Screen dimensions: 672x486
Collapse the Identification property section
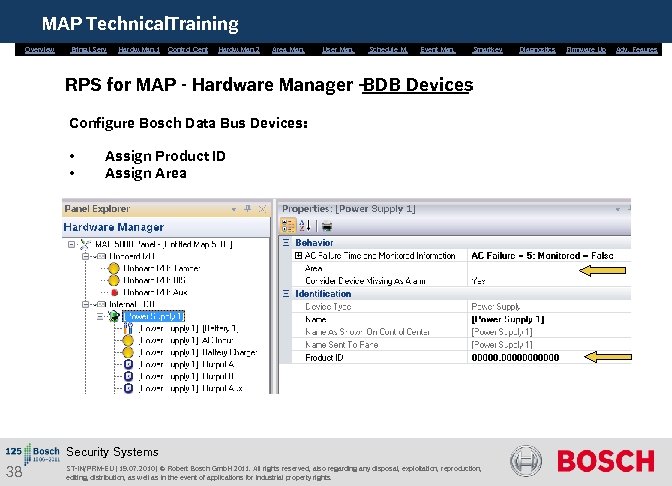pyautogui.click(x=286, y=294)
